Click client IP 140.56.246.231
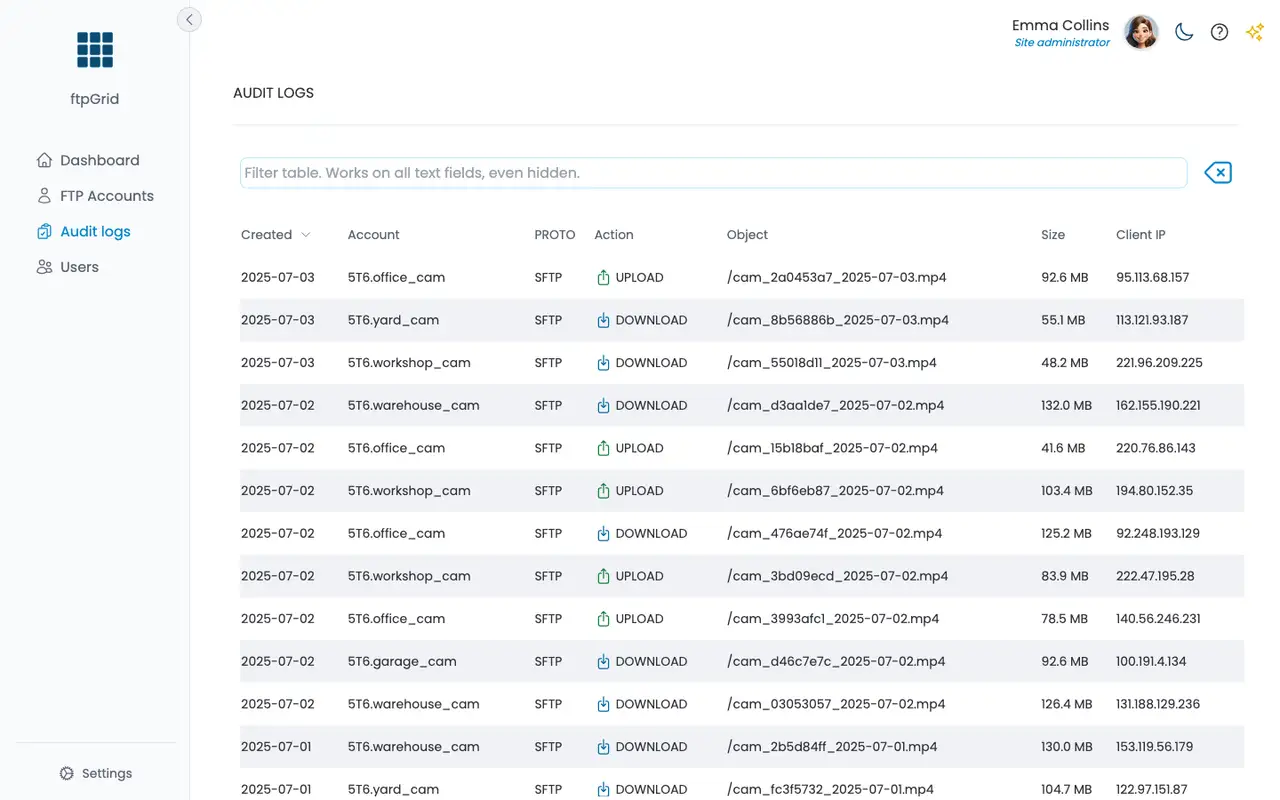The image size is (1280, 800). coord(1158,619)
